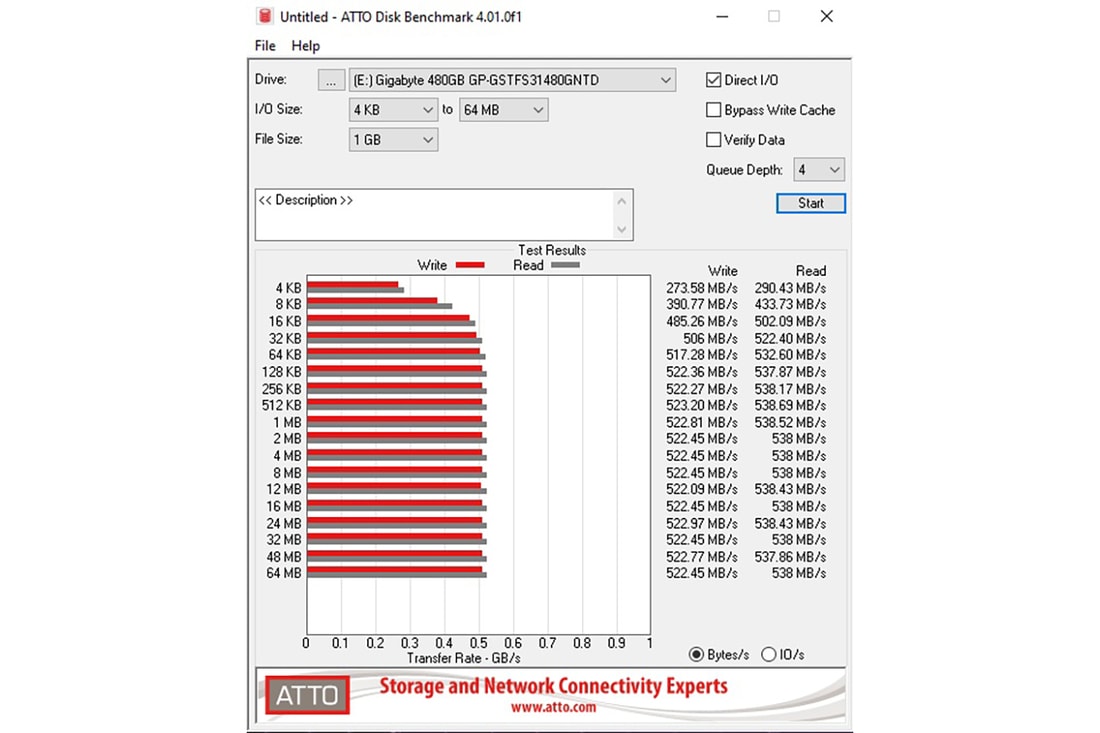Open the I/O Size maximum 64 MB dropdown
The width and height of the screenshot is (1100, 733).
click(503, 110)
